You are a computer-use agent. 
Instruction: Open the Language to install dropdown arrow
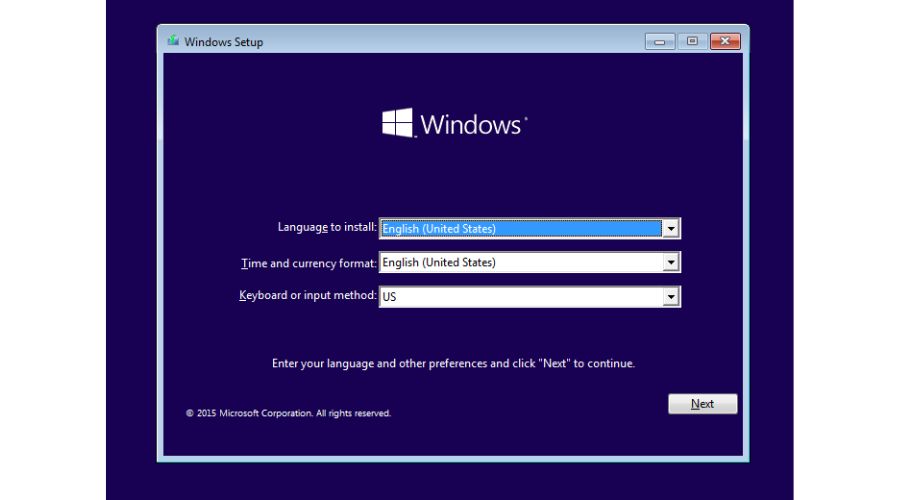pos(670,228)
